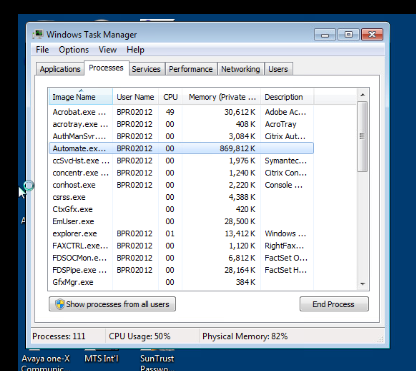Close the Windows Task Manager window
The image size is (416, 371).
[372, 35]
